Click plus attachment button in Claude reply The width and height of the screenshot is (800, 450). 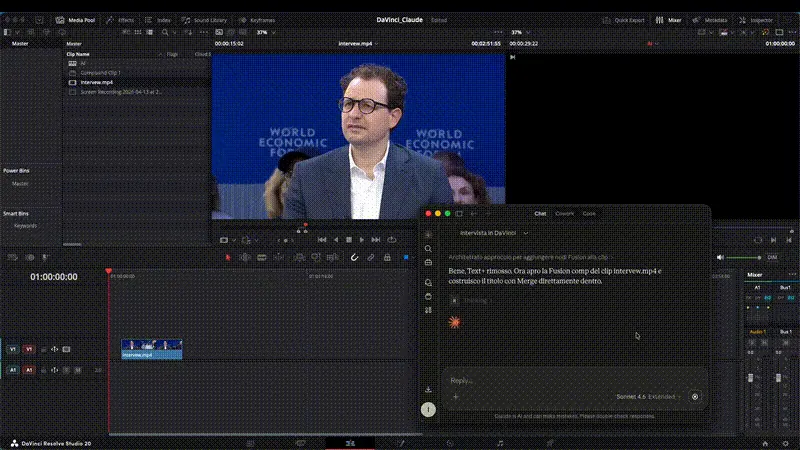(456, 396)
